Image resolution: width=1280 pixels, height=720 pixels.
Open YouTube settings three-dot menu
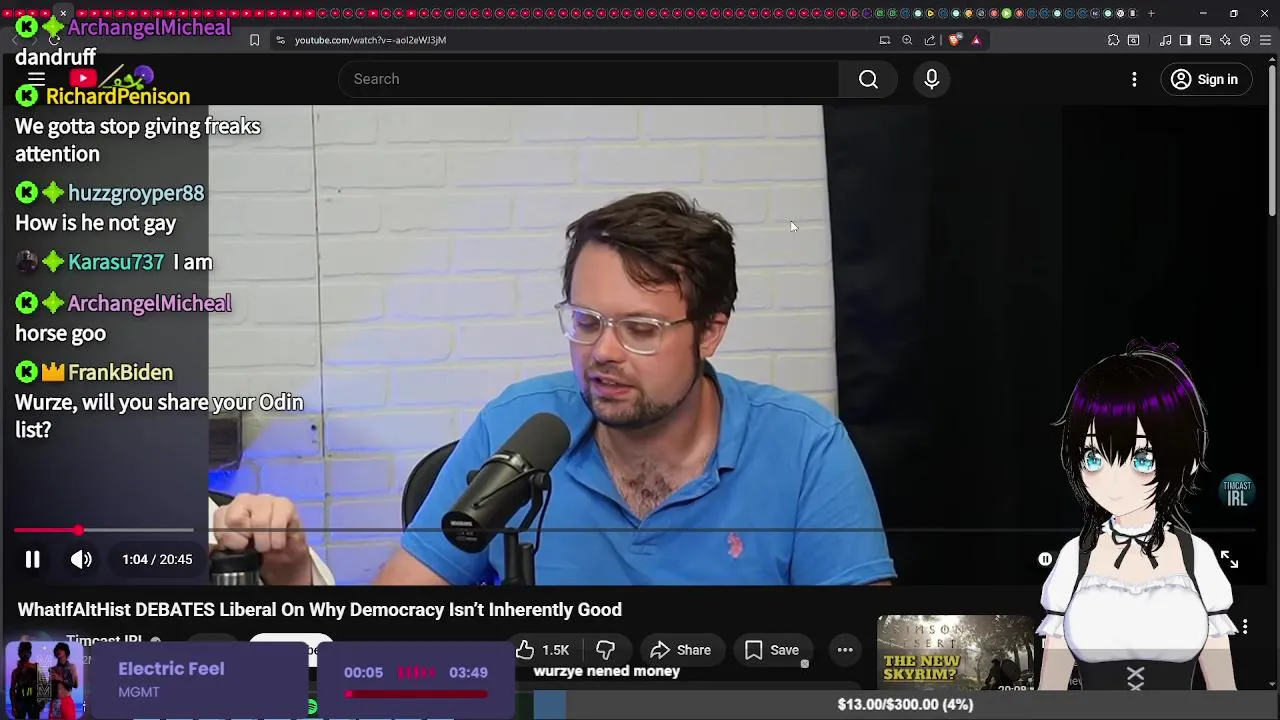[1134, 79]
